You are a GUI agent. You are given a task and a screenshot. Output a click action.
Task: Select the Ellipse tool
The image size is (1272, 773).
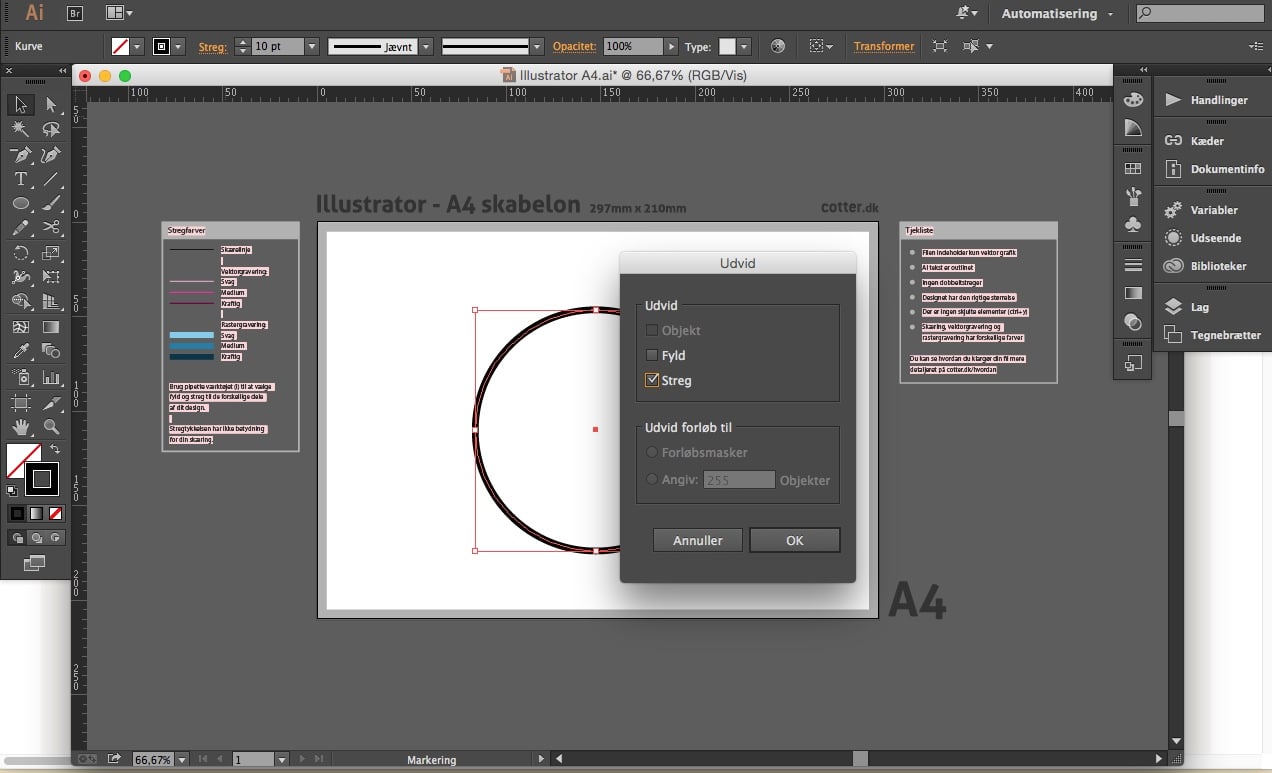point(20,203)
